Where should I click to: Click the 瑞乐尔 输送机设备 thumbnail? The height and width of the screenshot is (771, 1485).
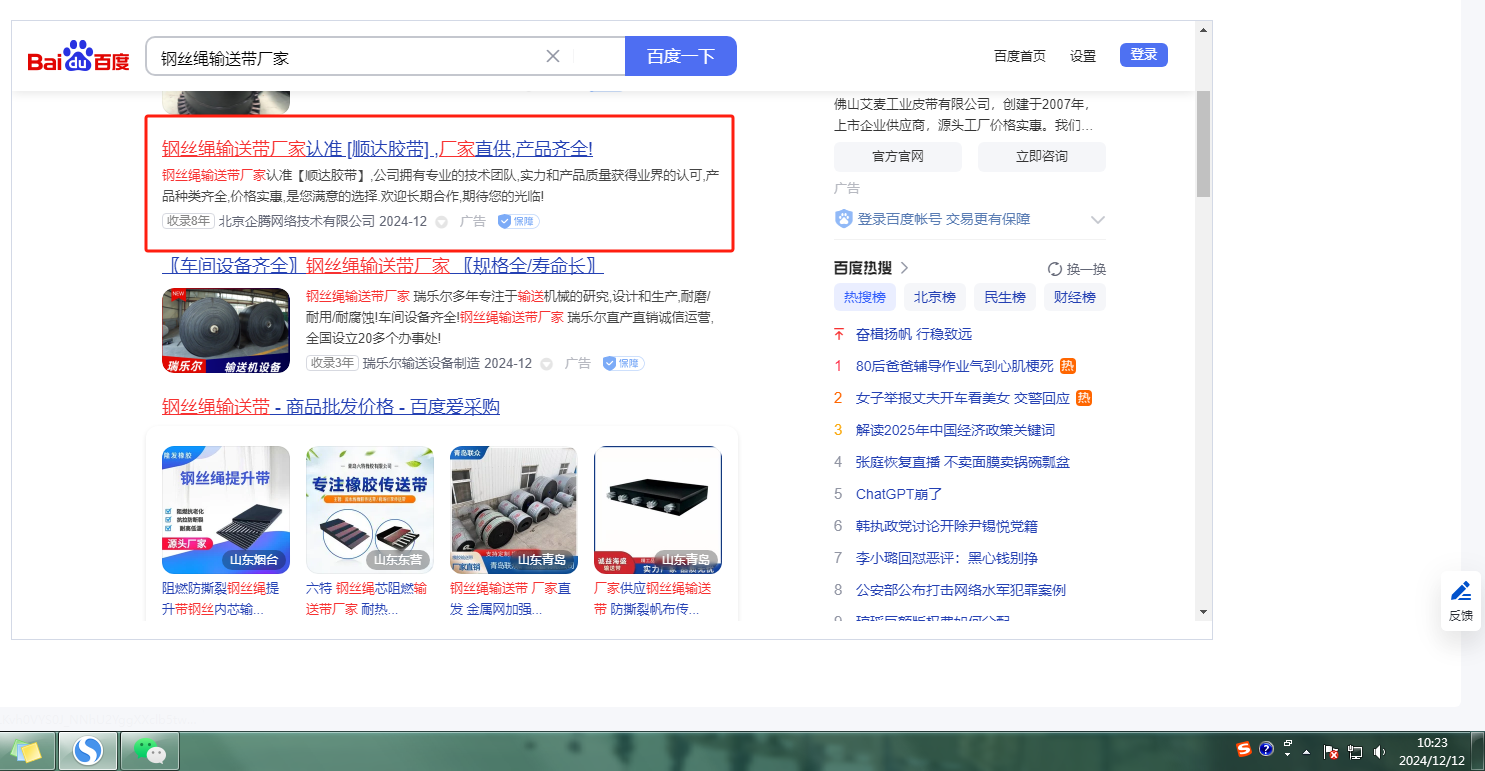226,330
